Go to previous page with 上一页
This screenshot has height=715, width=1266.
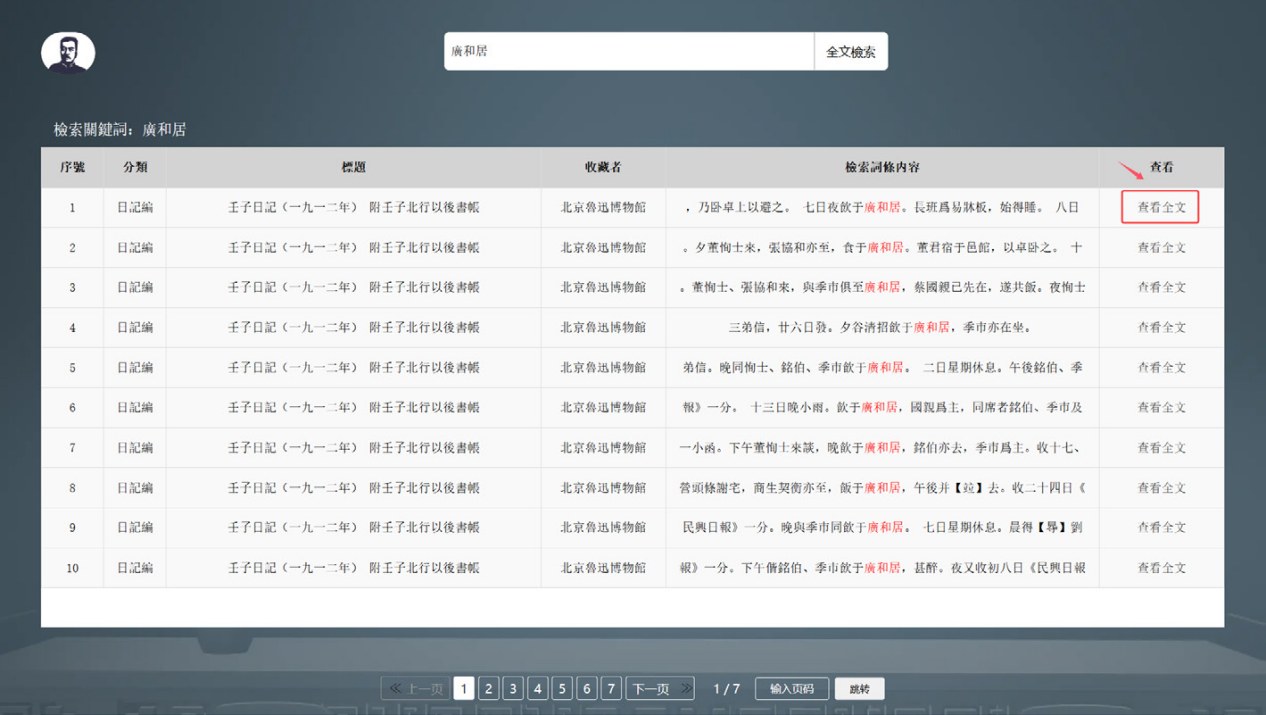coord(415,689)
